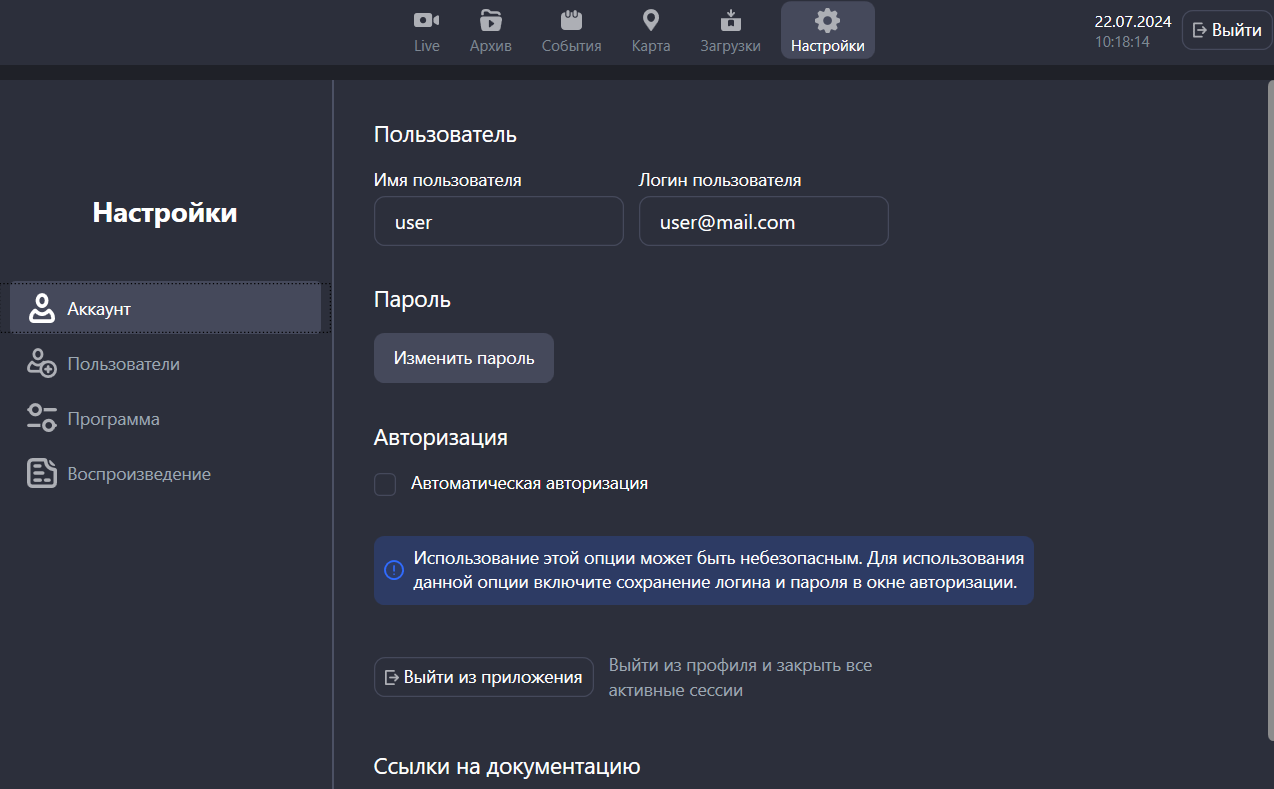The width and height of the screenshot is (1274, 789).
Task: Open the Архив folder icon
Action: click(491, 20)
